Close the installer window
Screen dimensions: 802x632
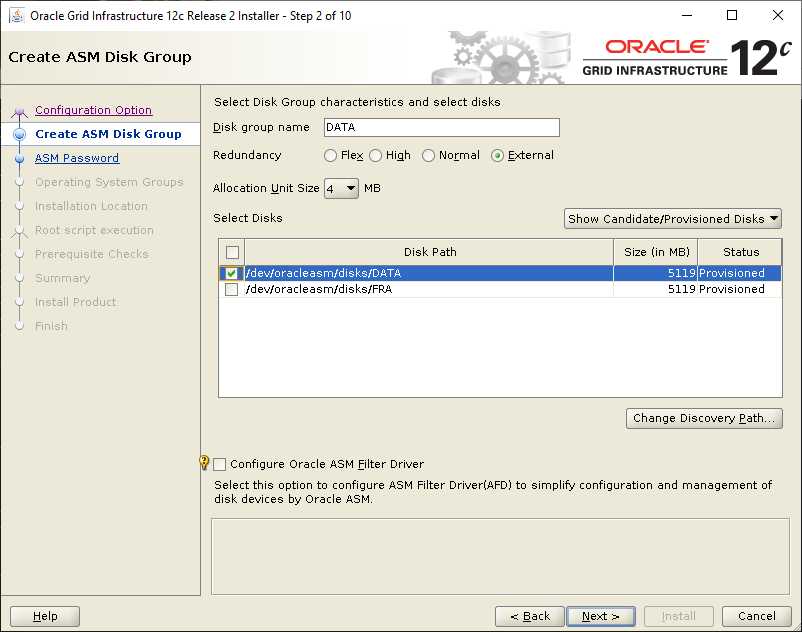(x=777, y=15)
